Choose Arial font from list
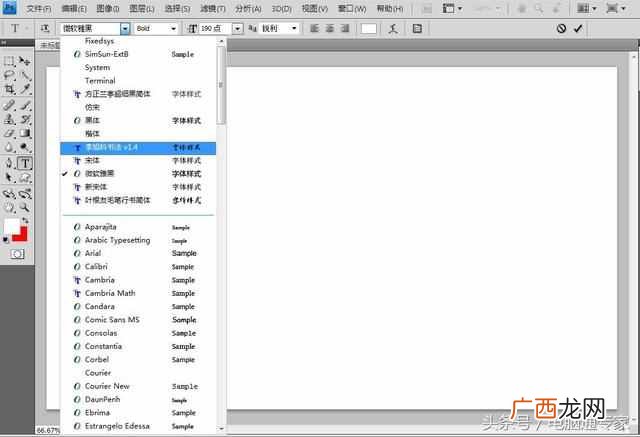The width and height of the screenshot is (640, 437). [x=138, y=253]
